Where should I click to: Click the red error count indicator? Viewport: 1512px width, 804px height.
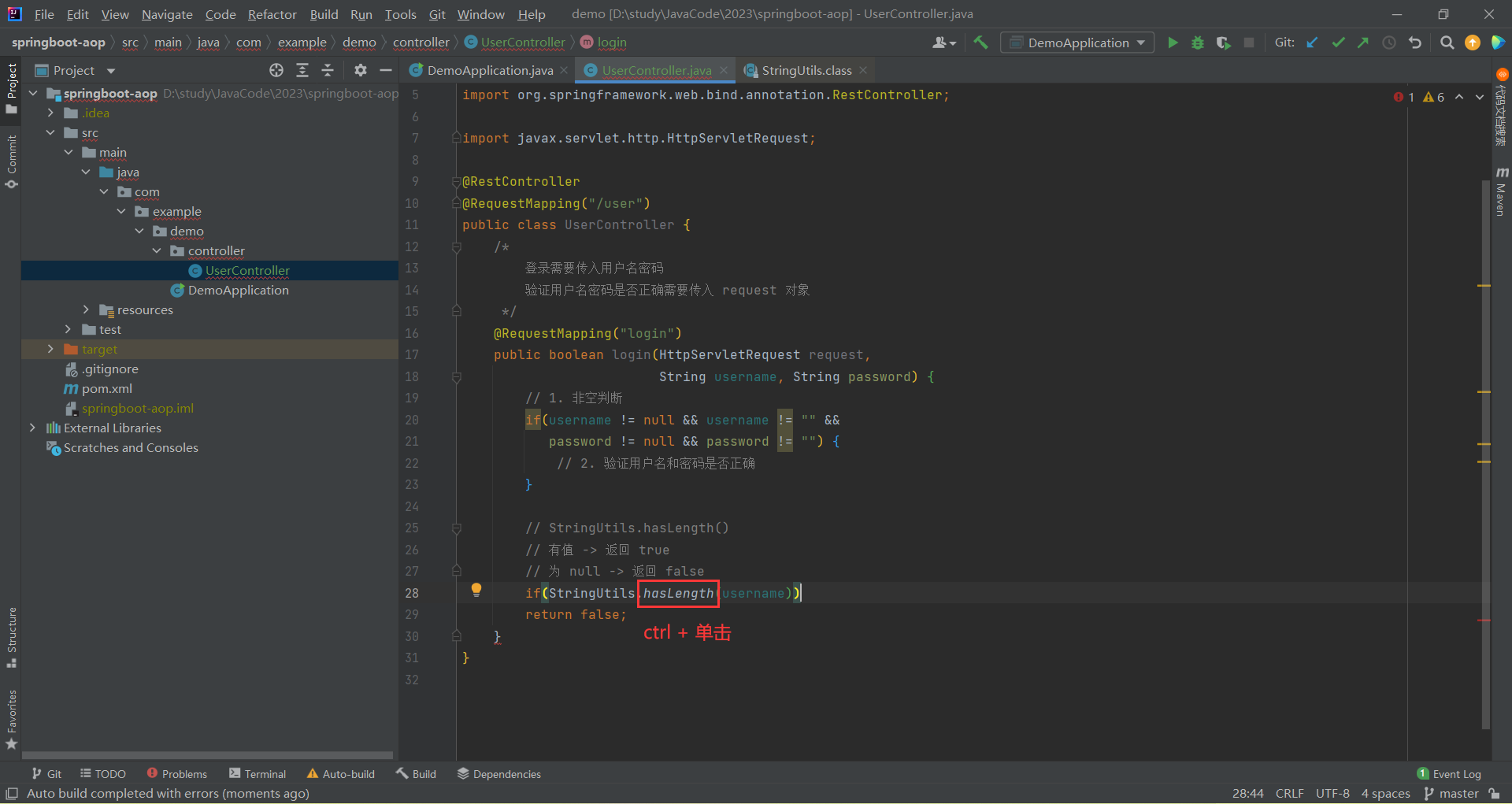tap(1404, 97)
